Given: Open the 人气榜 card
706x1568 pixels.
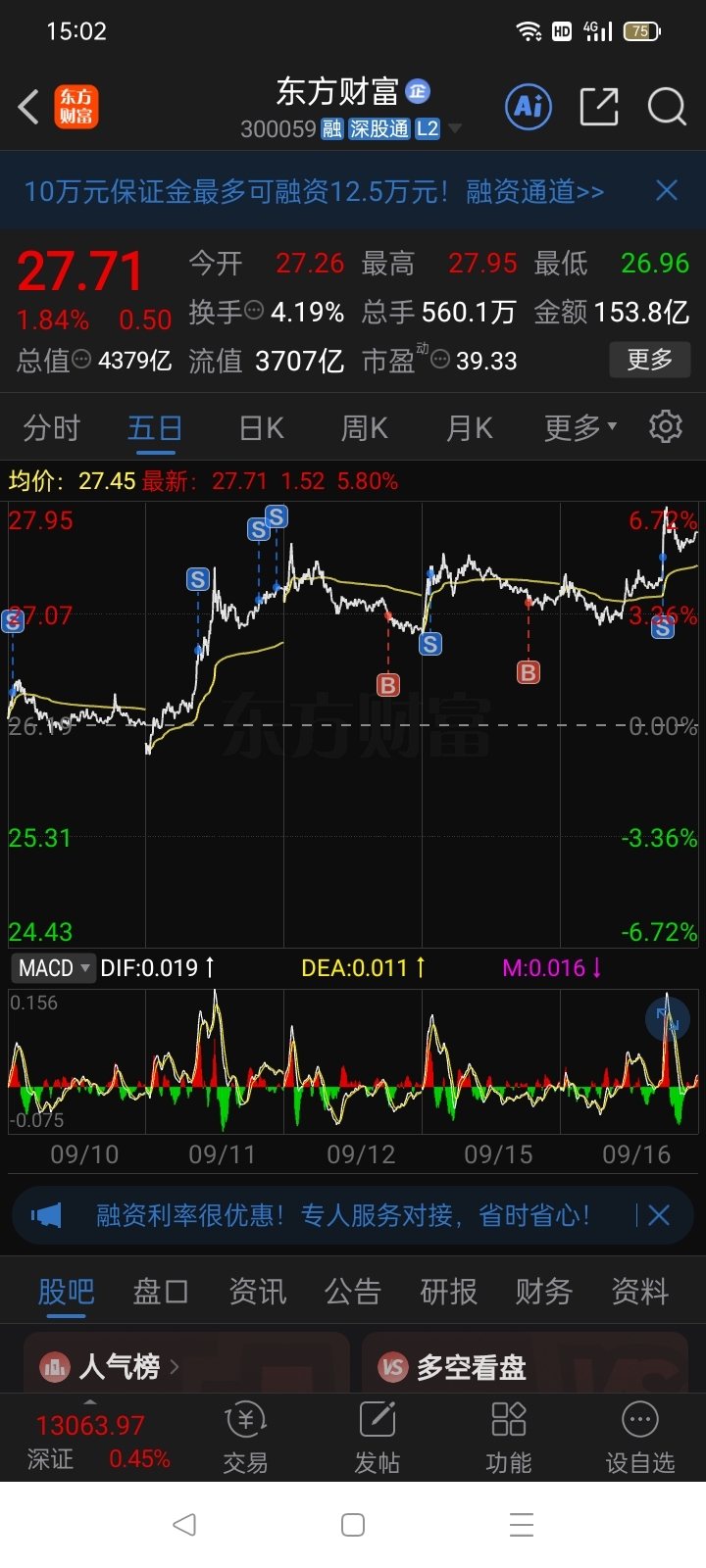Looking at the screenshot, I should 186,1363.
